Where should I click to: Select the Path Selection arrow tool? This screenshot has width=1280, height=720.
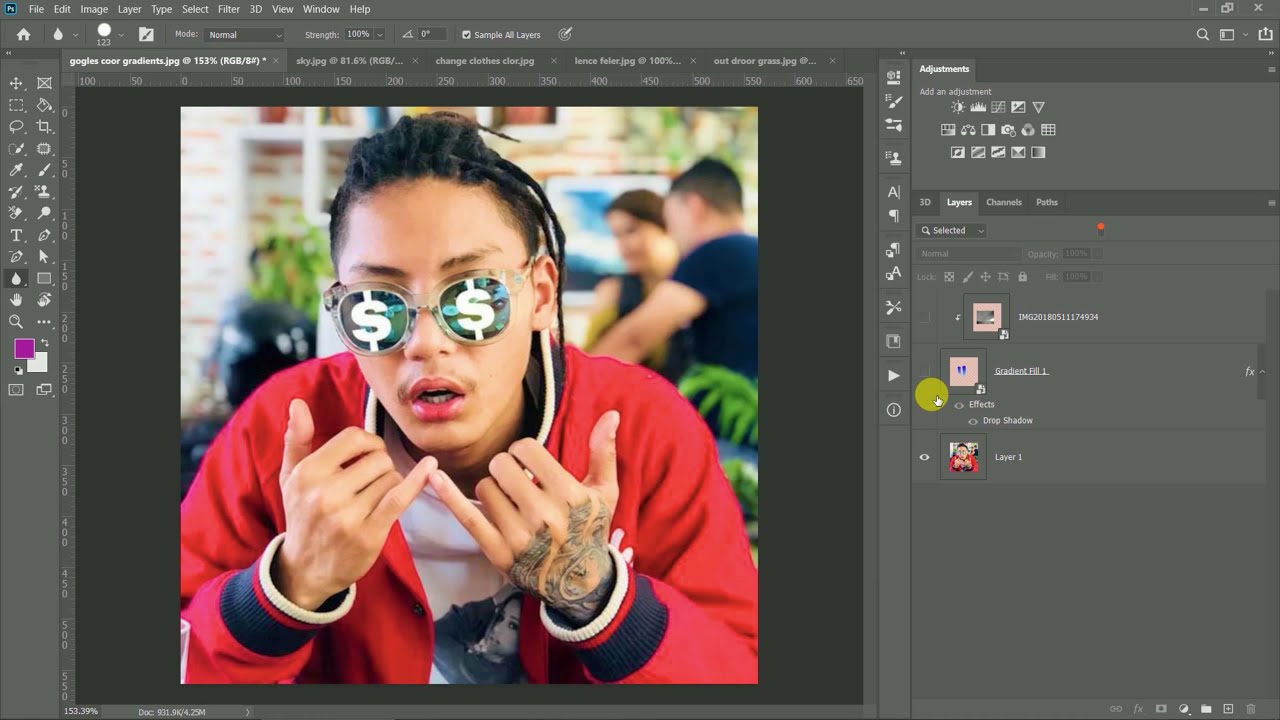click(x=44, y=257)
